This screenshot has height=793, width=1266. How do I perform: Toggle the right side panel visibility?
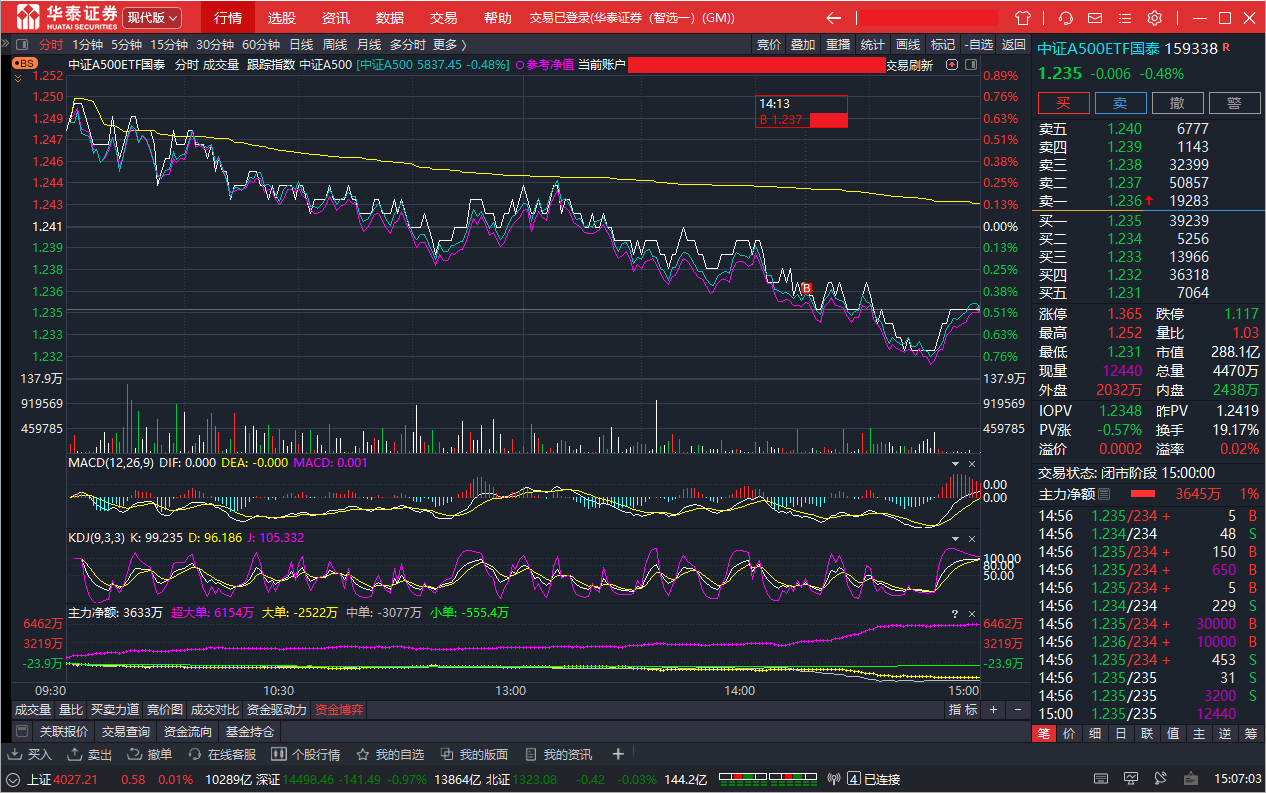(x=970, y=65)
